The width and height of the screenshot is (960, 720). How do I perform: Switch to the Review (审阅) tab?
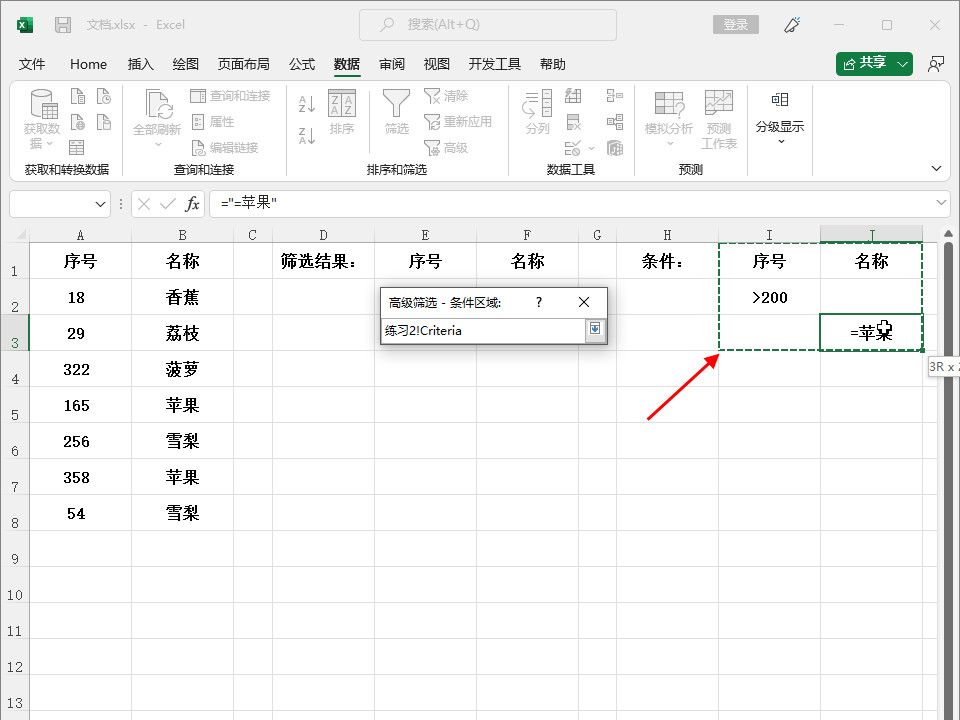click(392, 64)
